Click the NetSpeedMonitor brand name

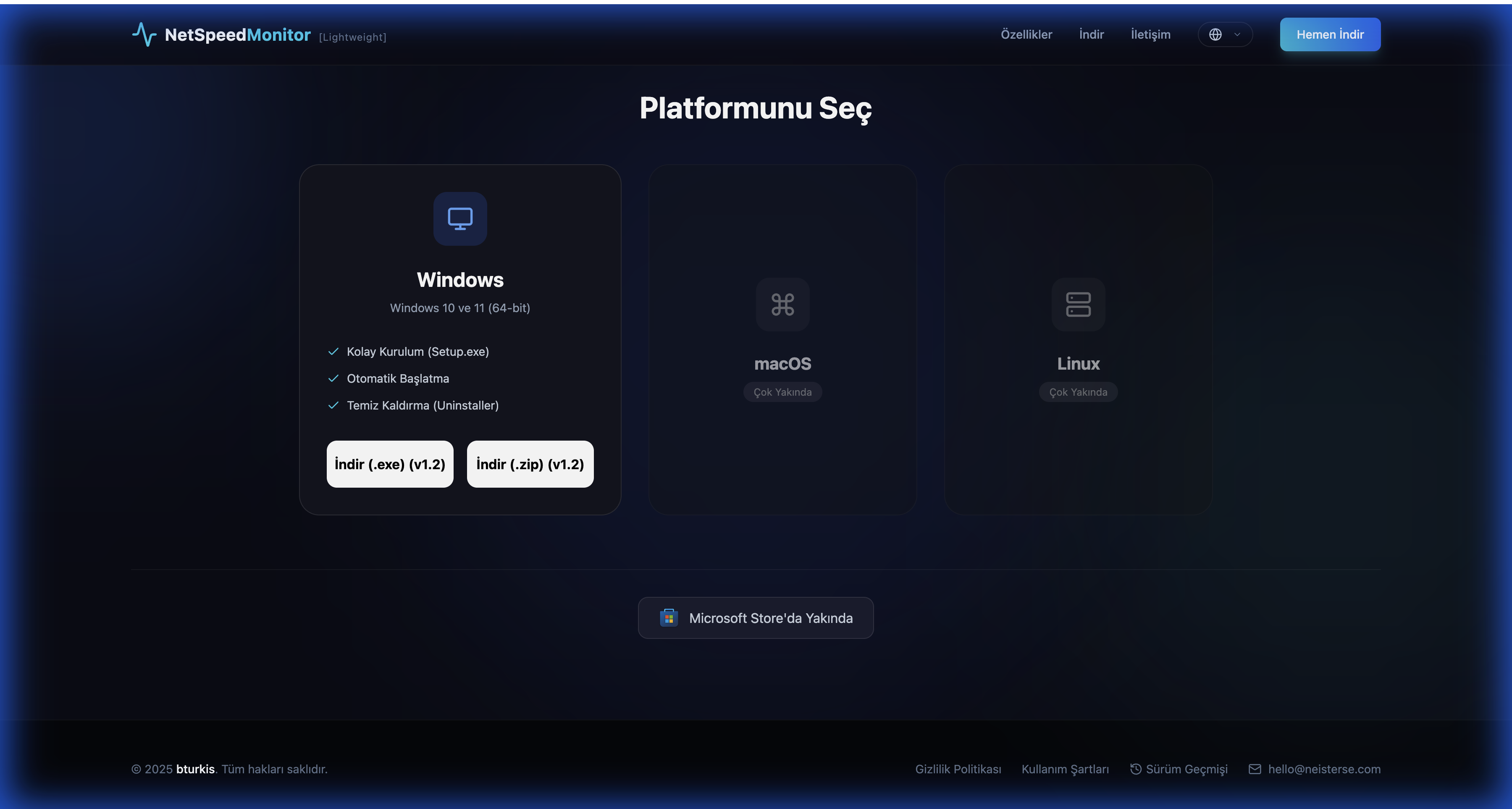(x=238, y=34)
